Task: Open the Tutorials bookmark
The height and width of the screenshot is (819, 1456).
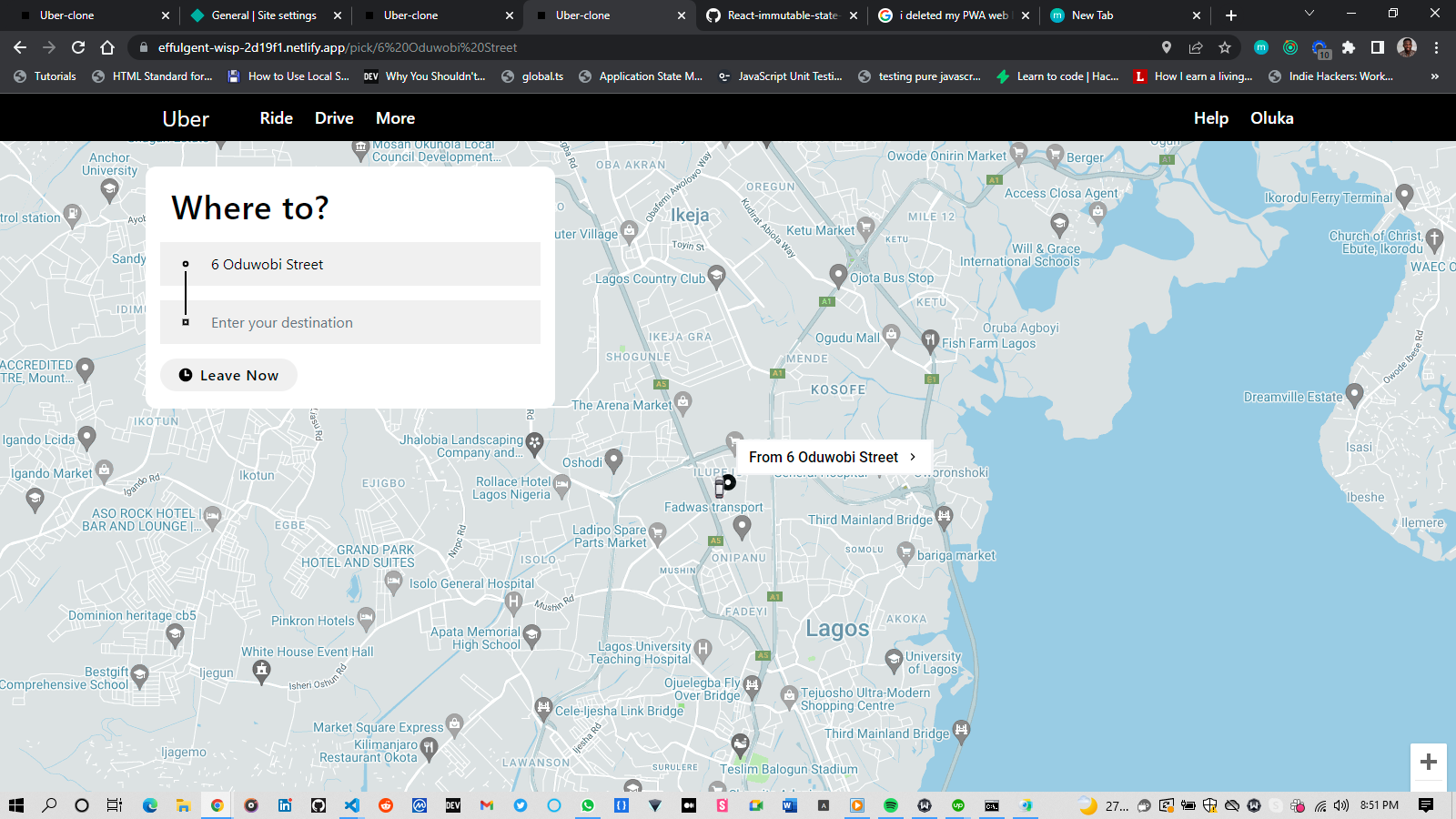Action: click(45, 76)
